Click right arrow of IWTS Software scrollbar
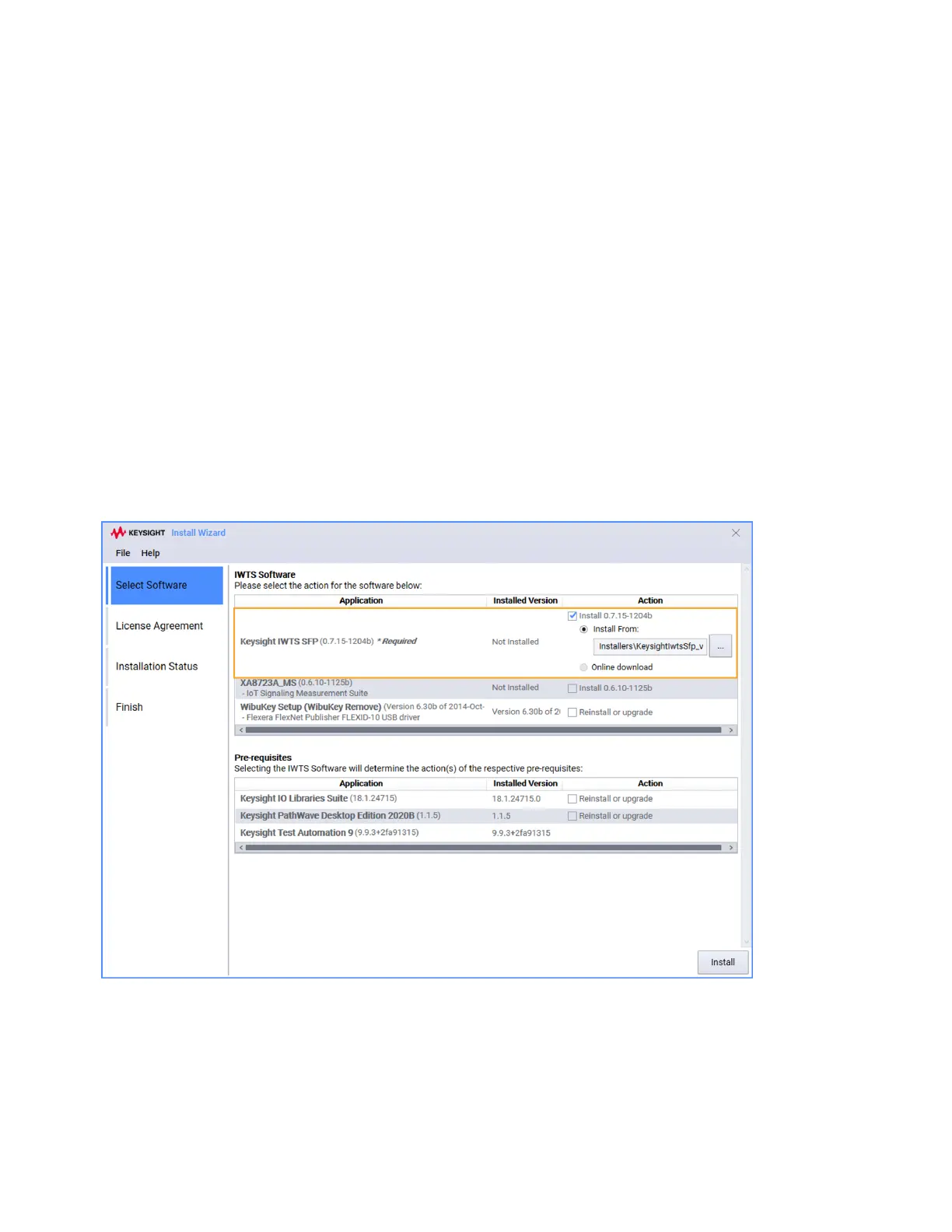This screenshot has height=1232, width=952. coord(731,730)
